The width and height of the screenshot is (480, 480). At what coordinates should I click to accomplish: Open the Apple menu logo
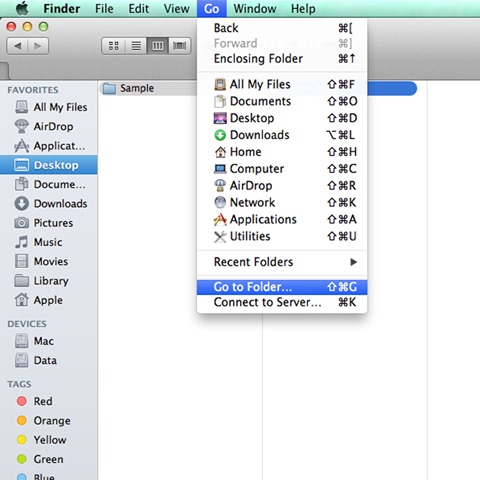coord(22,8)
